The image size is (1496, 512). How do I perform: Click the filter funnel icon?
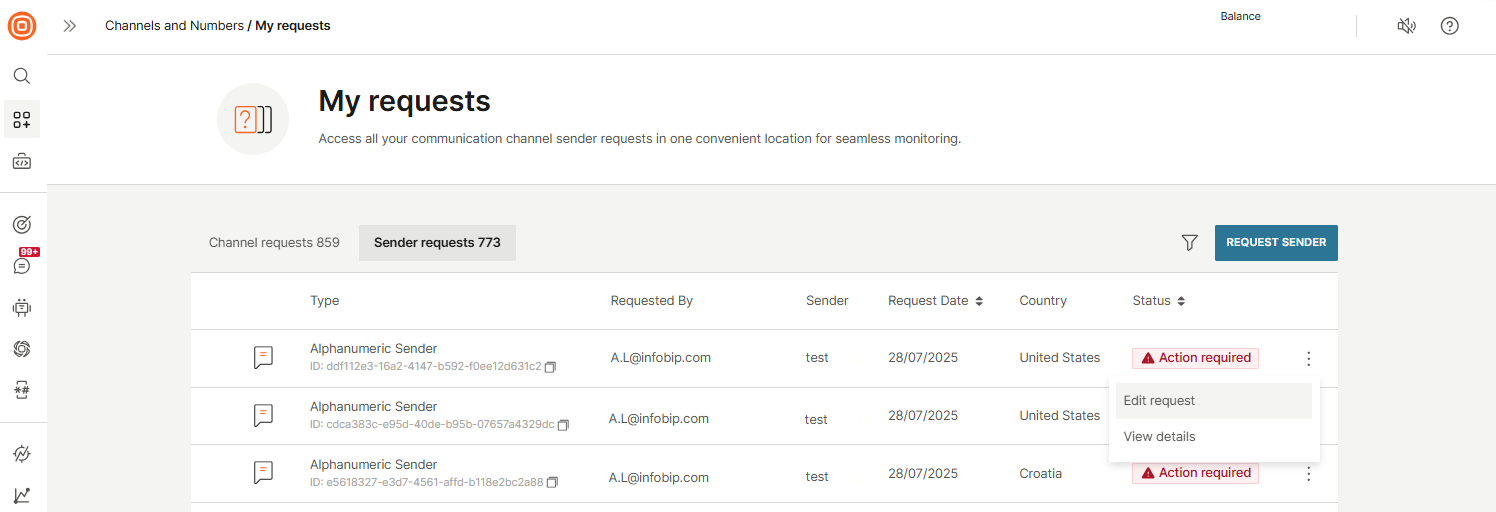(1189, 243)
